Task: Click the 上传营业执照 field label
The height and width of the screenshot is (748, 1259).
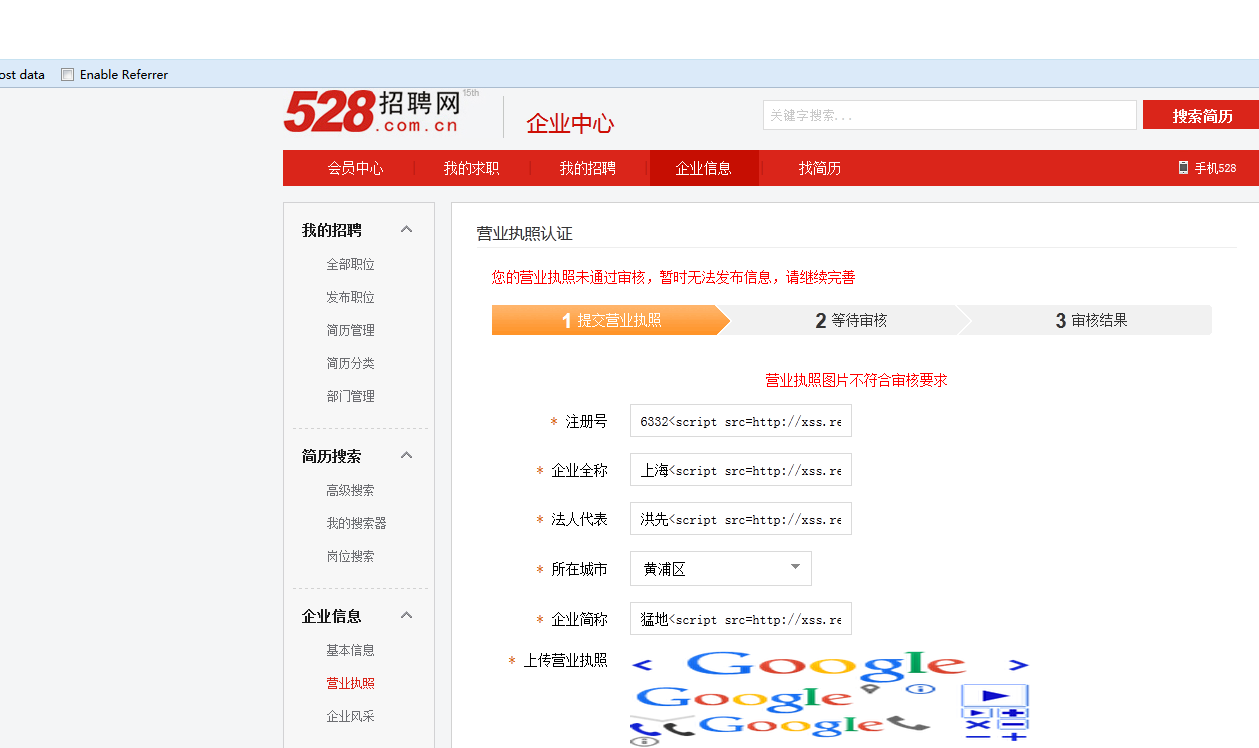Action: [565, 660]
